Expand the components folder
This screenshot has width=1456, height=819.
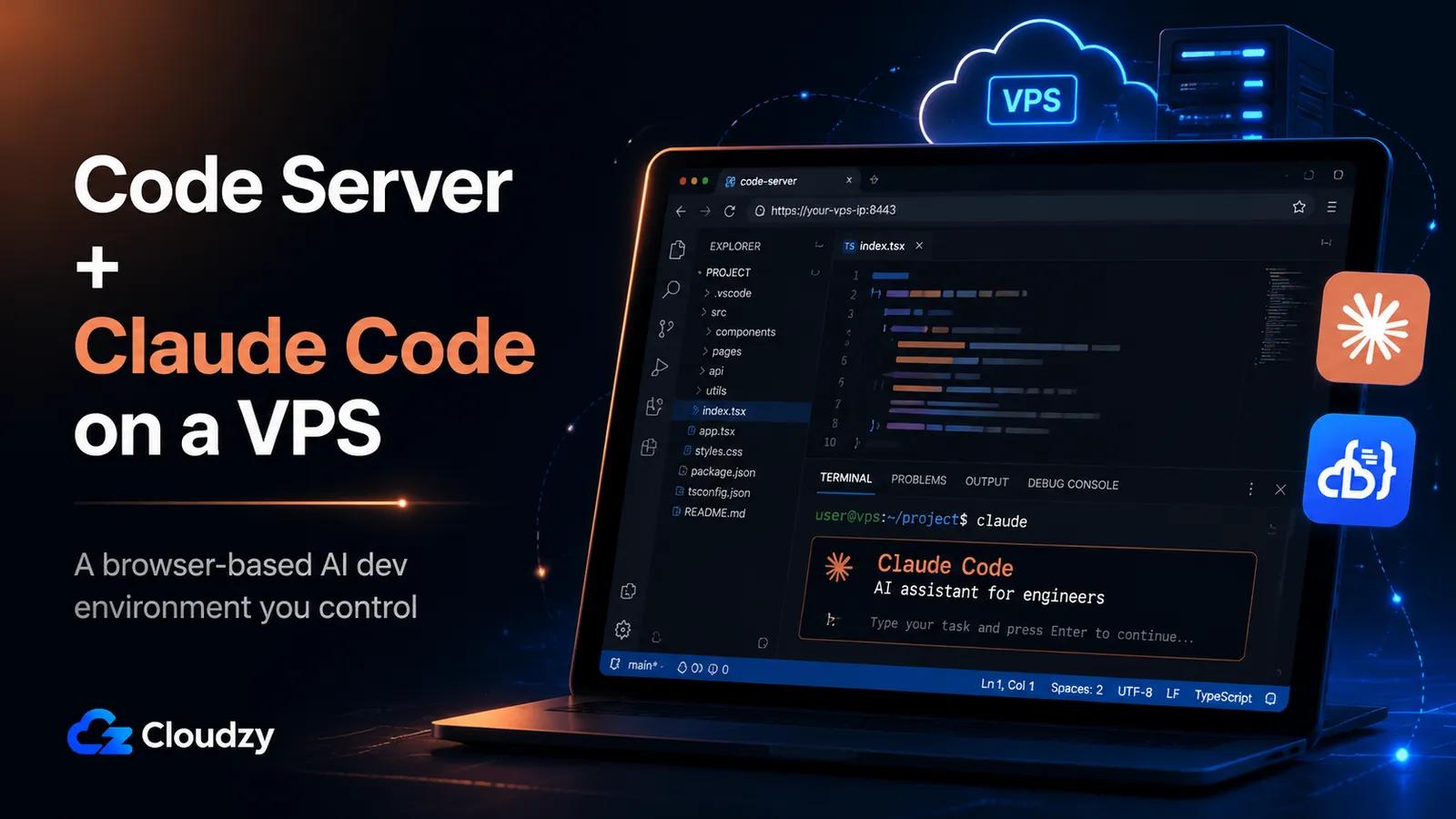tap(741, 332)
